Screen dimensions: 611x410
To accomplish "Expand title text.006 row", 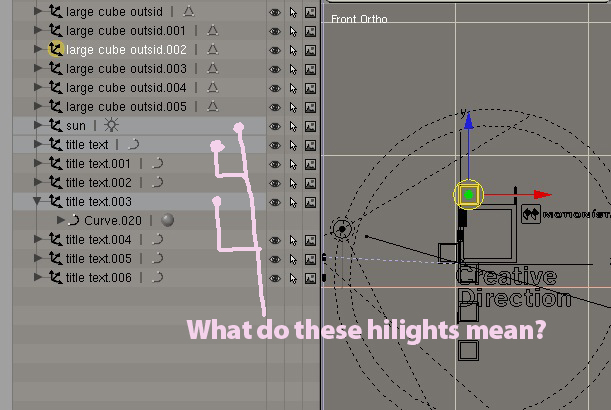I will click(38, 277).
